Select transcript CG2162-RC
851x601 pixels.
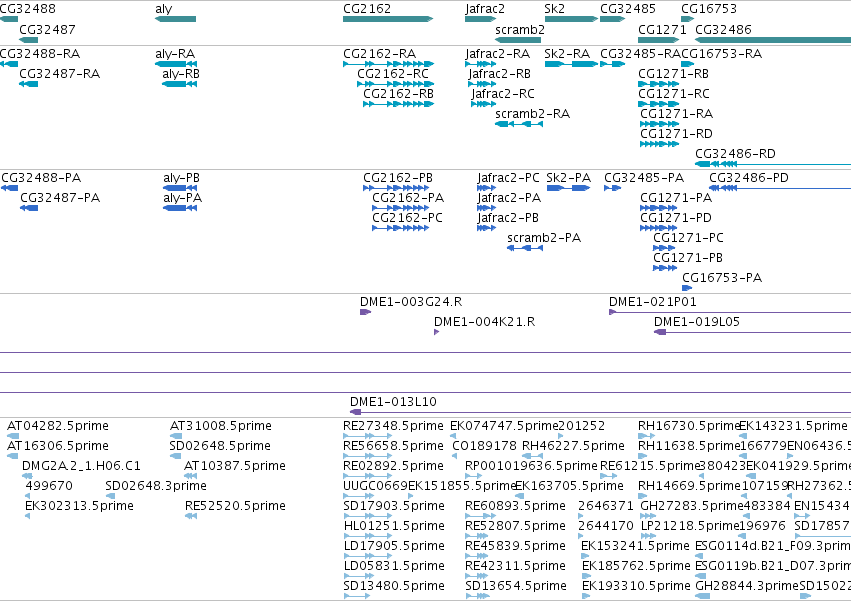(x=396, y=84)
